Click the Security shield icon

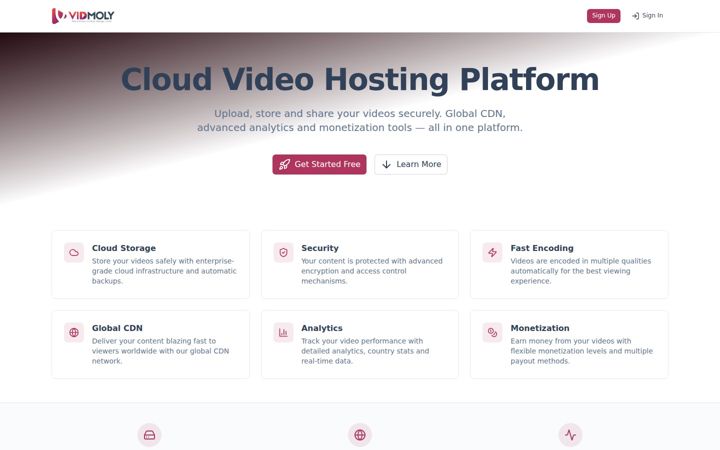pos(283,253)
